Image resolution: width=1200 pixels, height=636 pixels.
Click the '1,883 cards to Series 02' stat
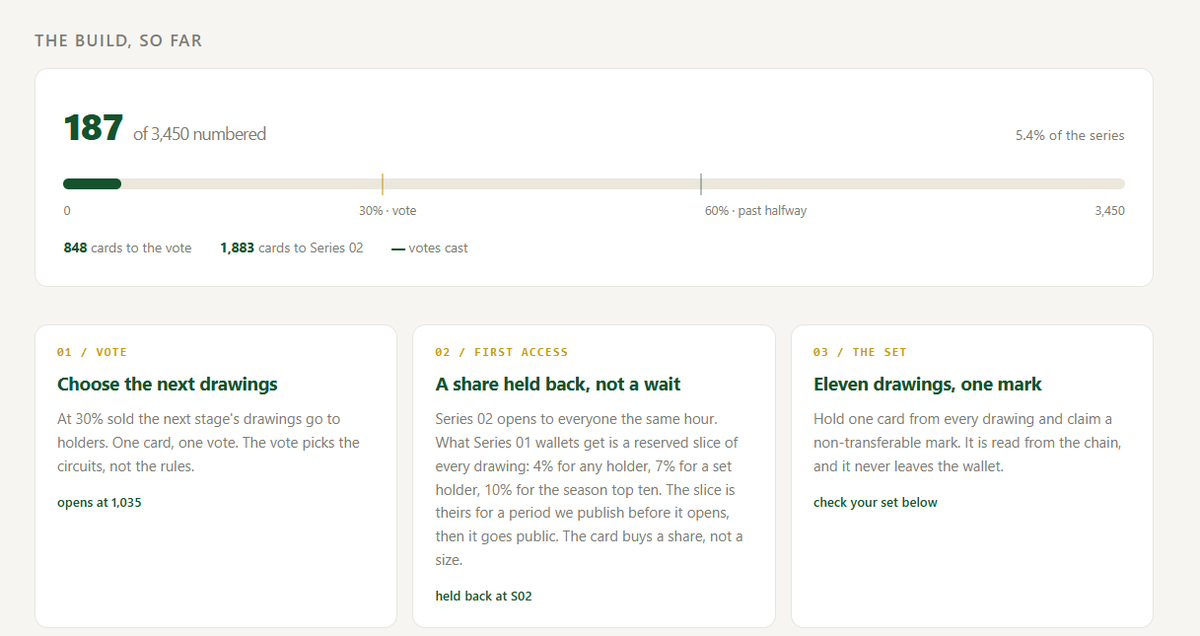coord(292,248)
